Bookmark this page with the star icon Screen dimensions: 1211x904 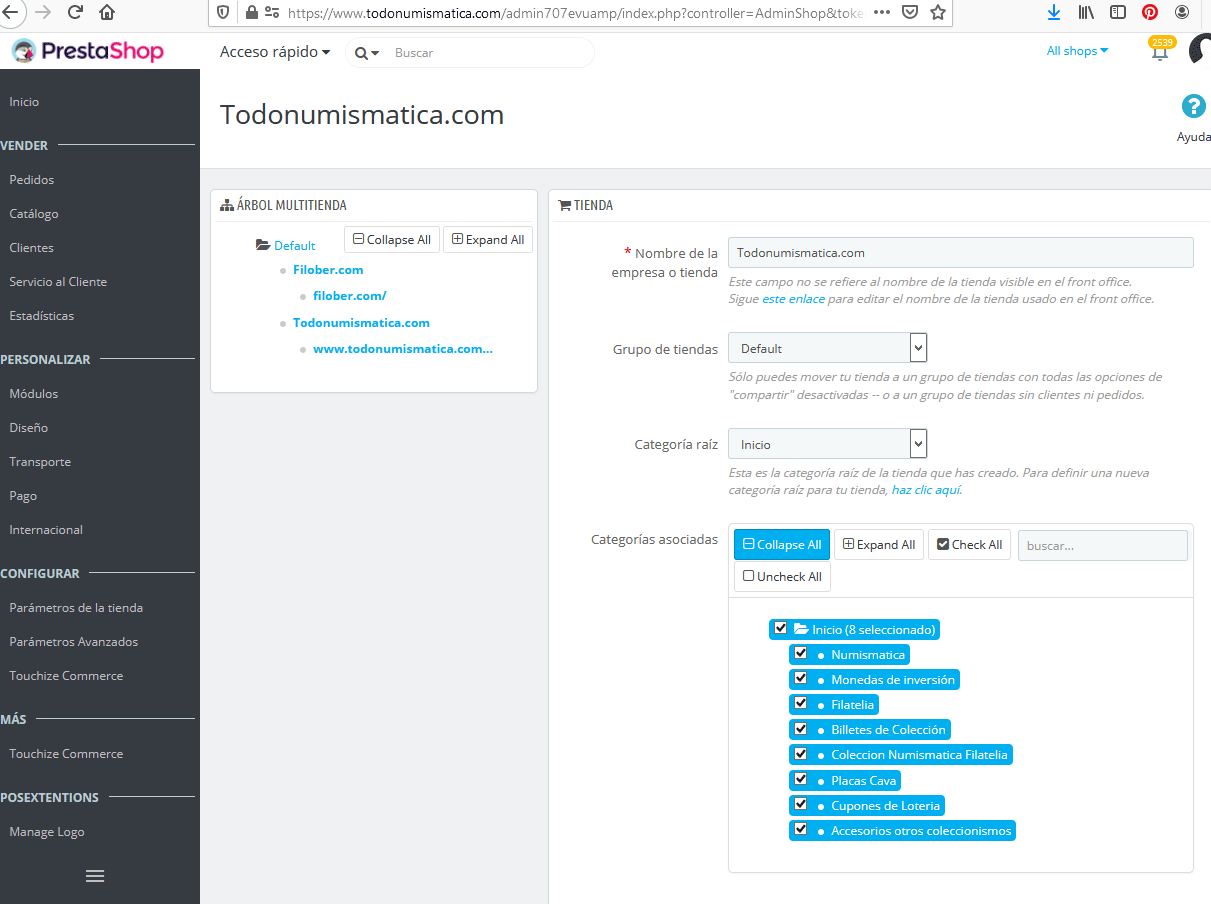[937, 12]
